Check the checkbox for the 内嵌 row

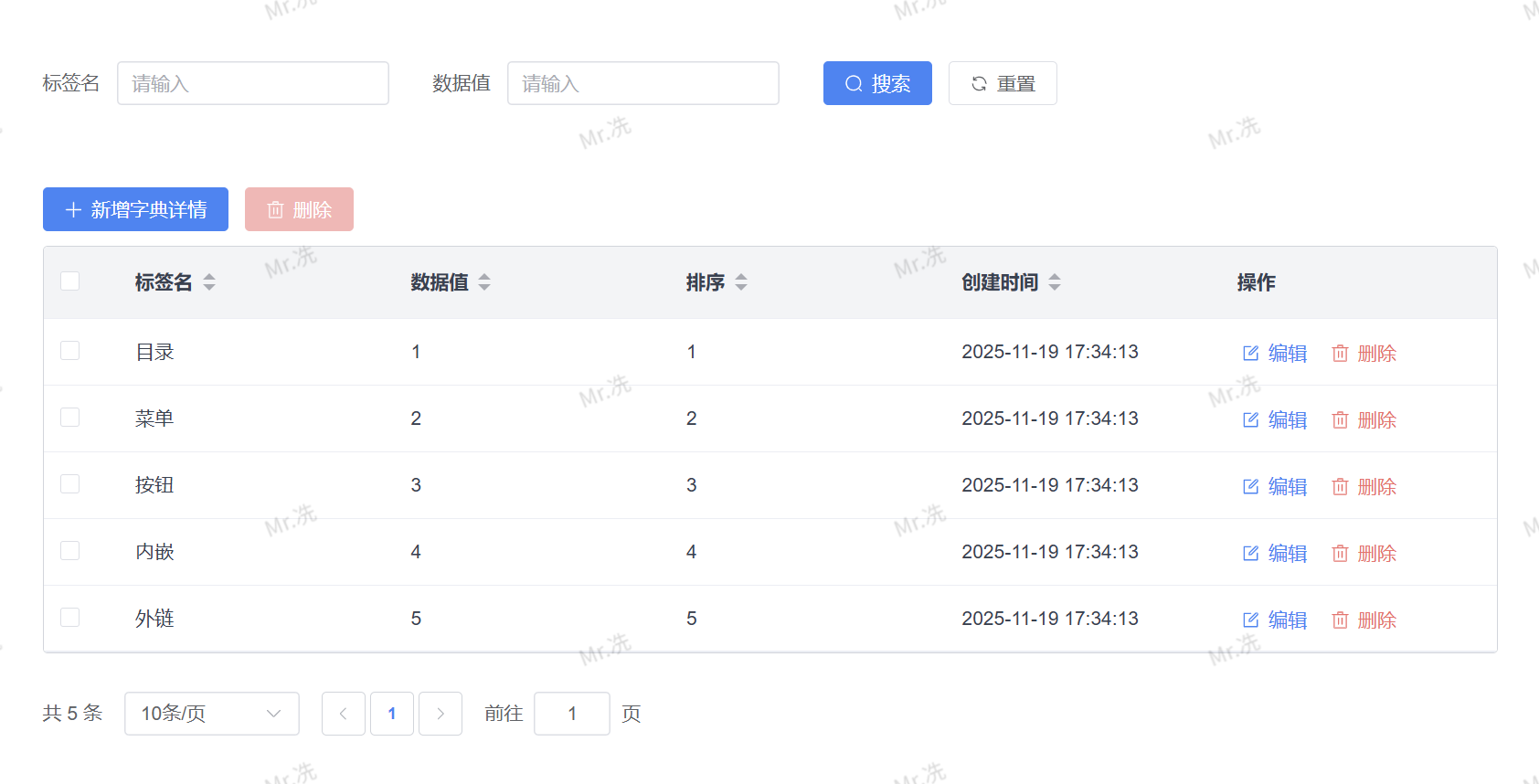click(69, 550)
